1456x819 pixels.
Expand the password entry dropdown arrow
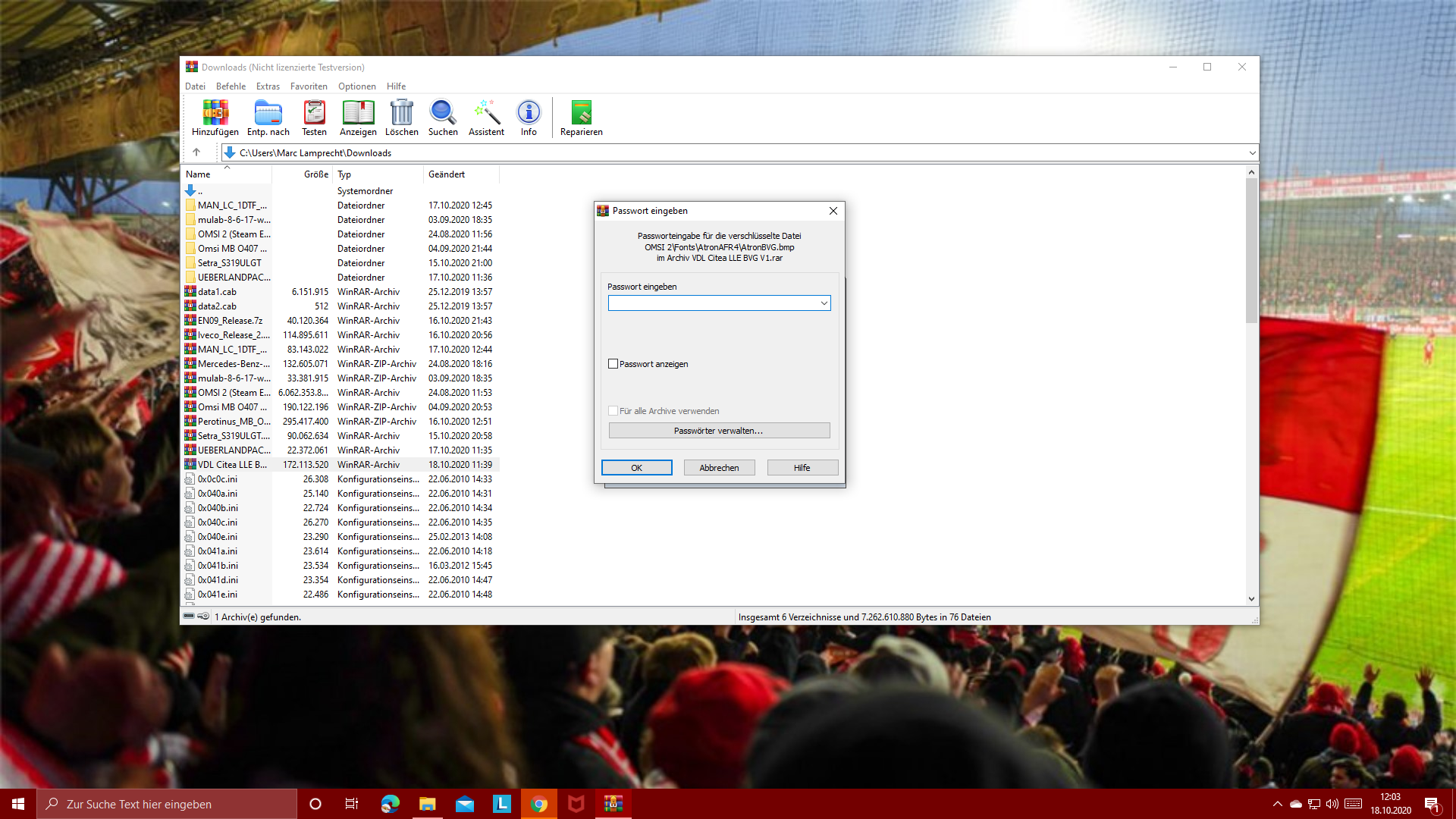click(824, 303)
